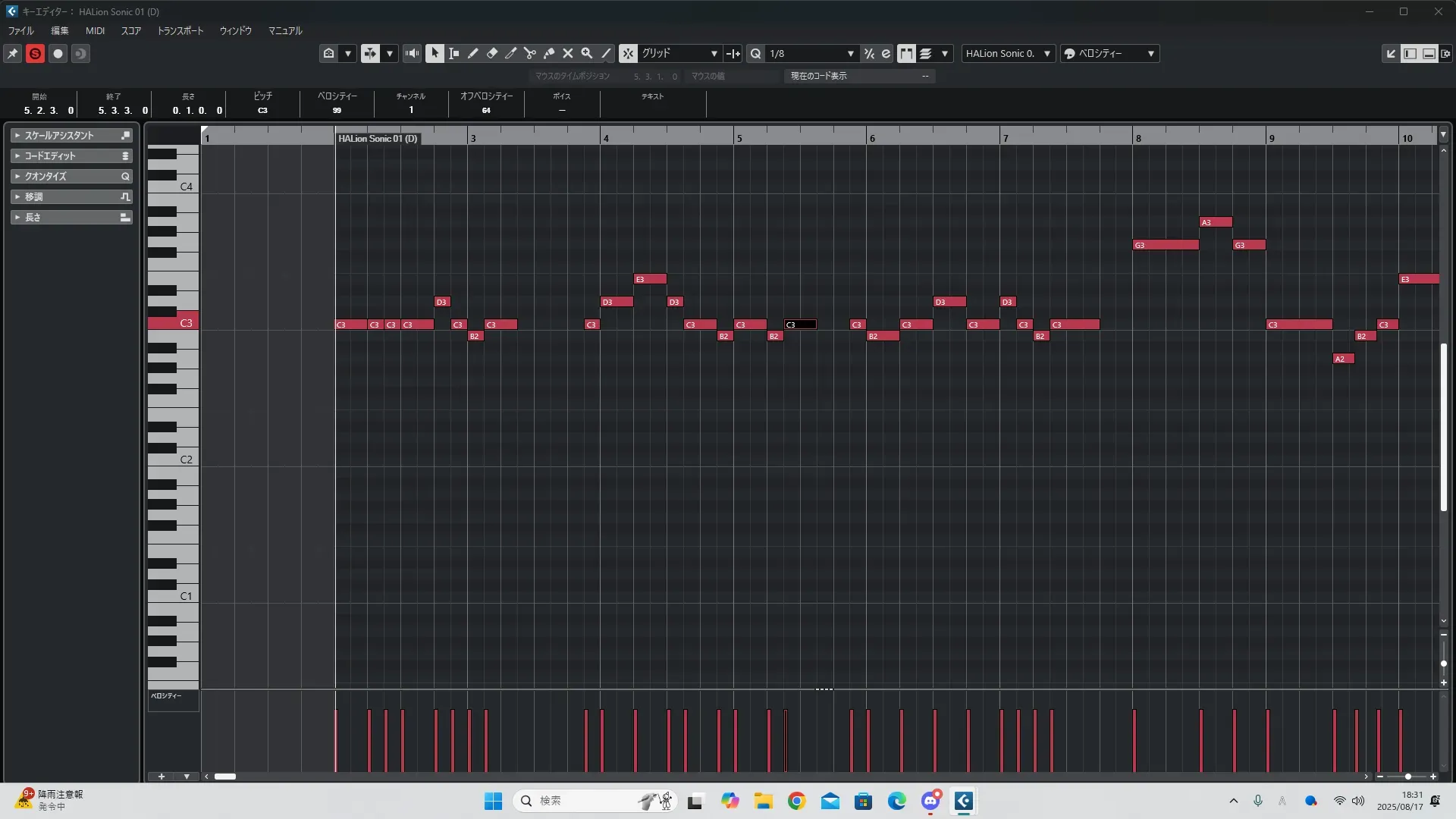Viewport: 1456px width, 819px height.
Task: Toggle Solo Editor button
Action: 35,53
